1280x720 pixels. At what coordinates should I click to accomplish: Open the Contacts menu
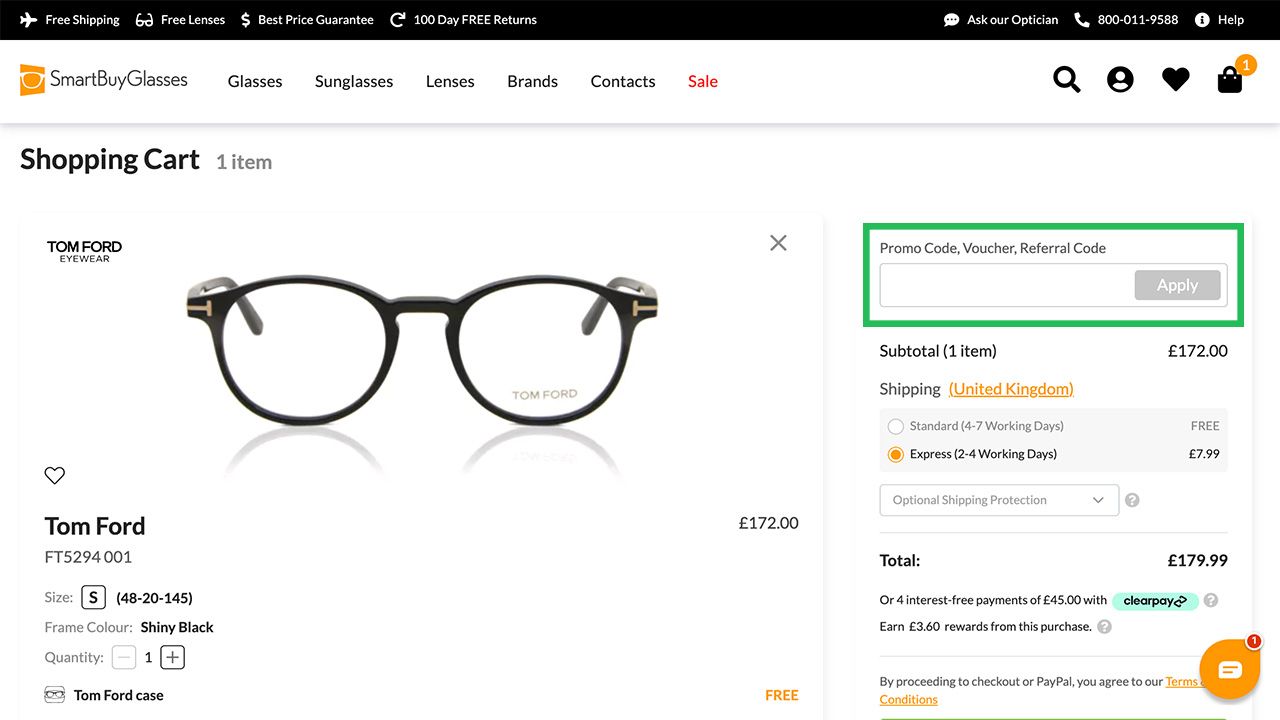623,81
